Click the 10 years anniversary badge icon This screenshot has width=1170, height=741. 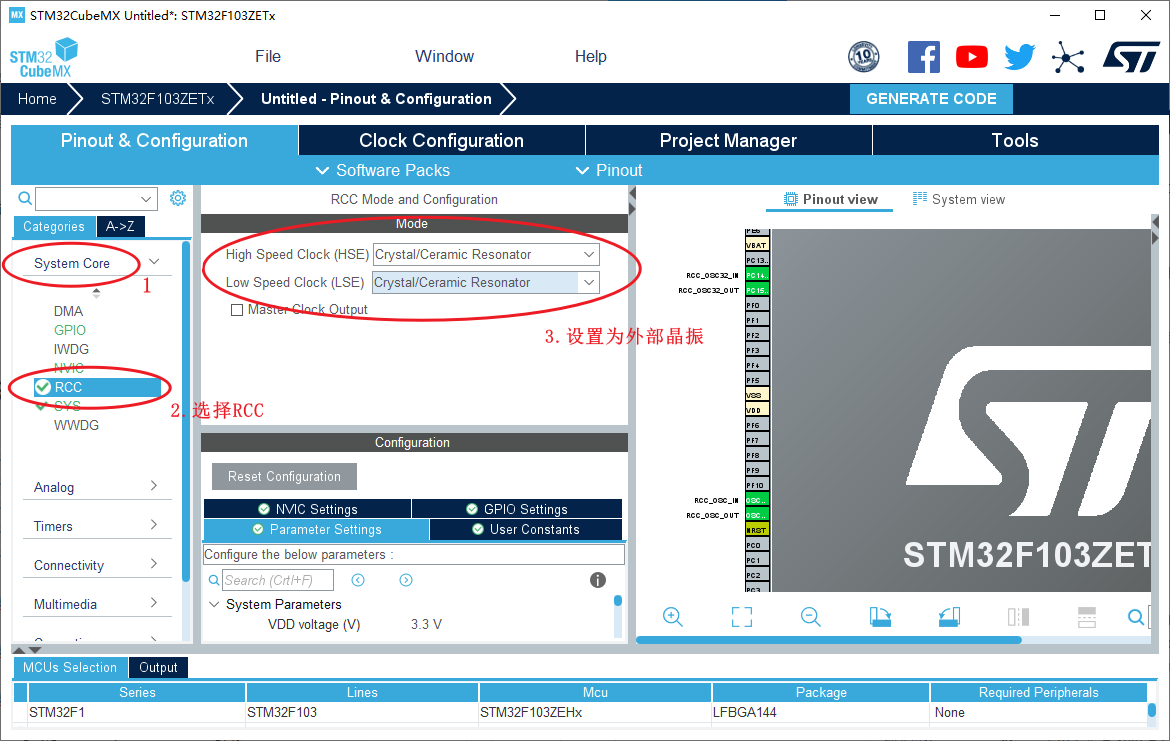(x=863, y=57)
